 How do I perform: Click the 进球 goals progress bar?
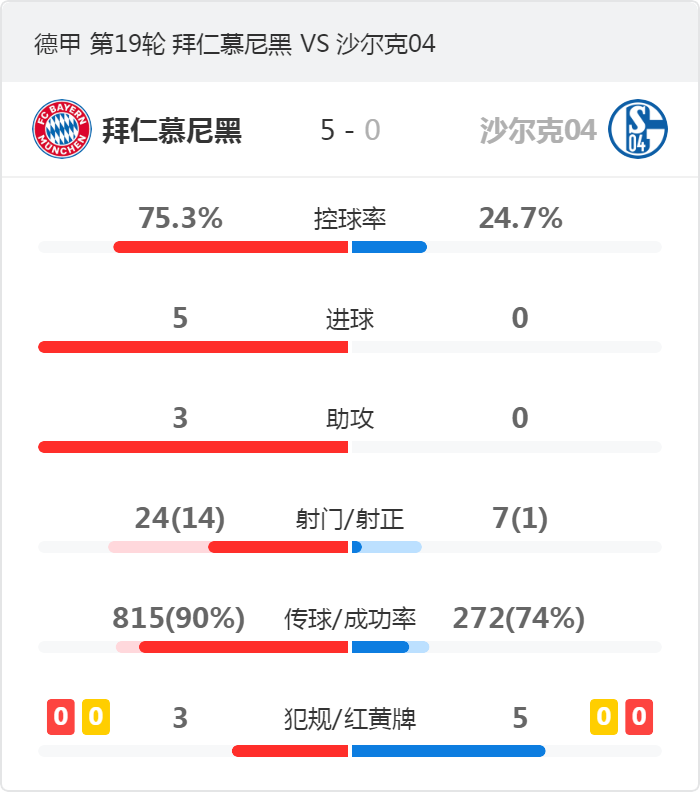[x=350, y=347]
